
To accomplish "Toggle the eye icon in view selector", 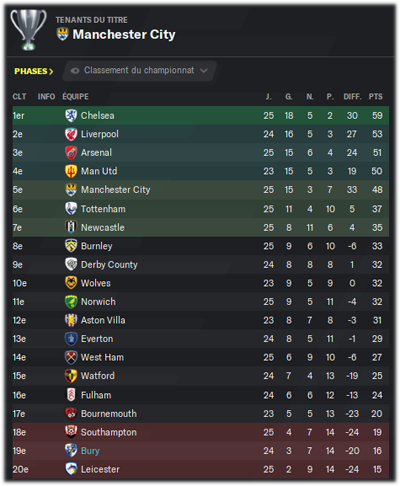I will [75, 71].
